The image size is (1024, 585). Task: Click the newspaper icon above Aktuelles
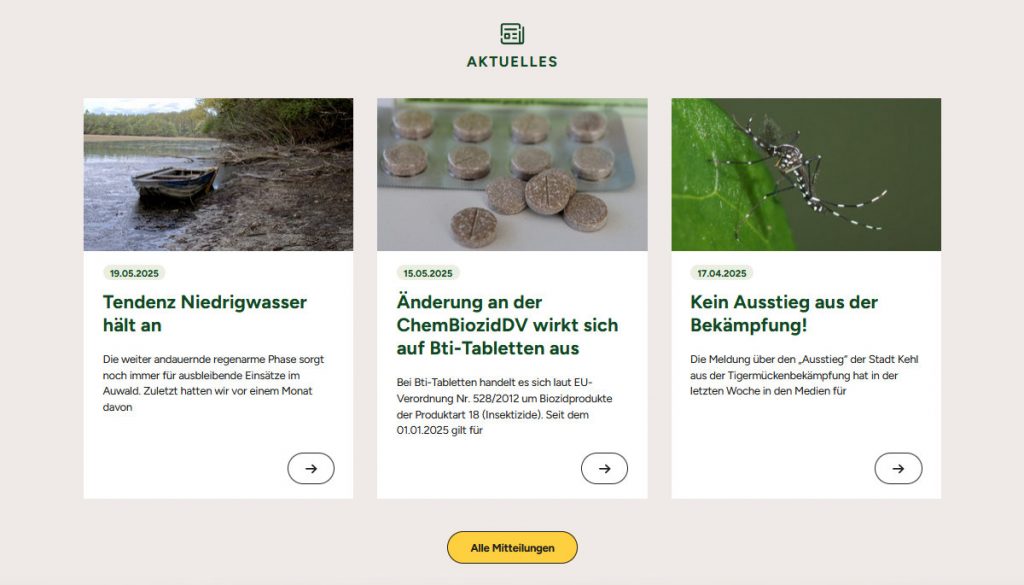pyautogui.click(x=512, y=34)
